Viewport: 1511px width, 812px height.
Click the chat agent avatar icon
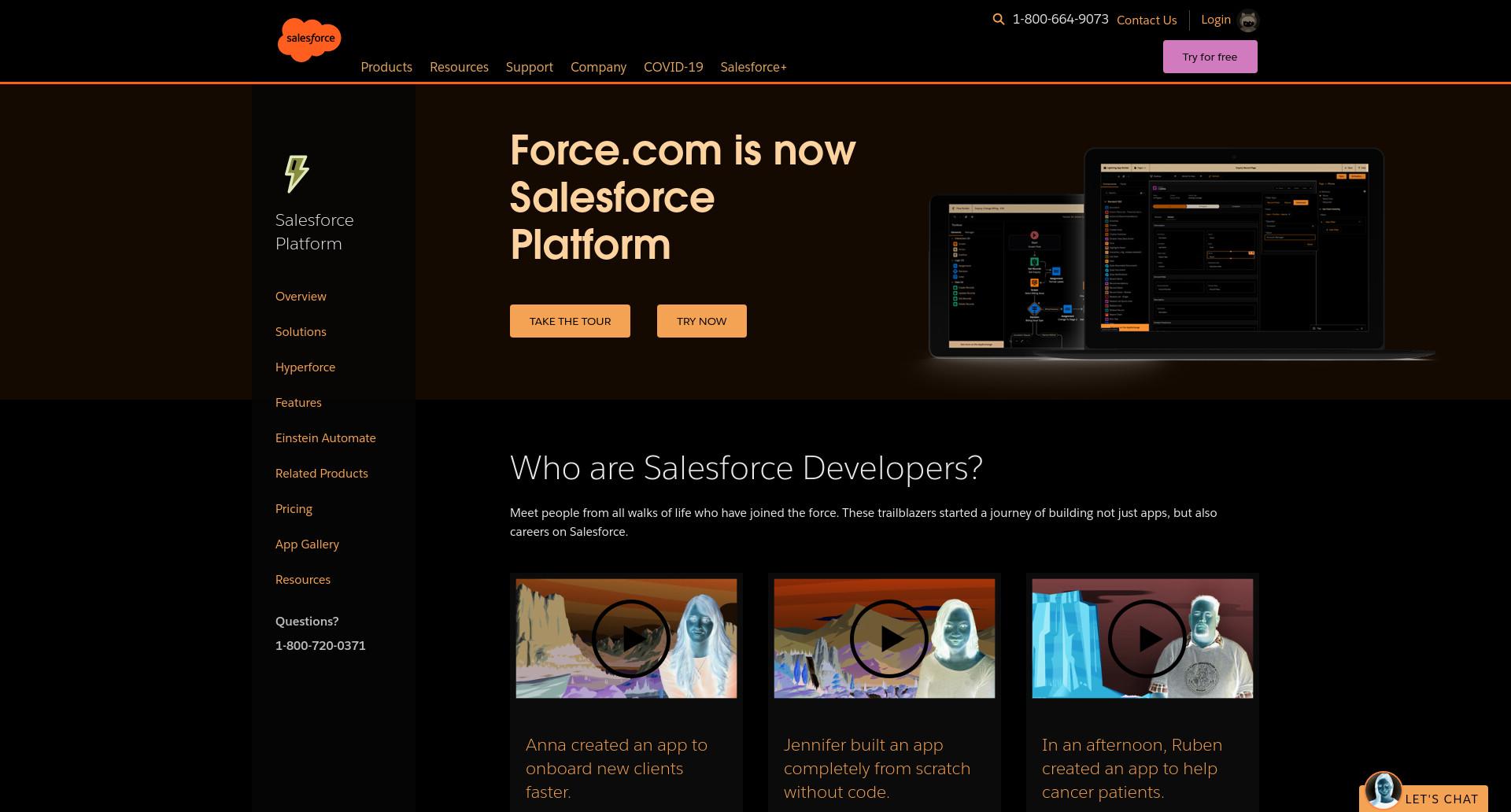pos(1383,790)
